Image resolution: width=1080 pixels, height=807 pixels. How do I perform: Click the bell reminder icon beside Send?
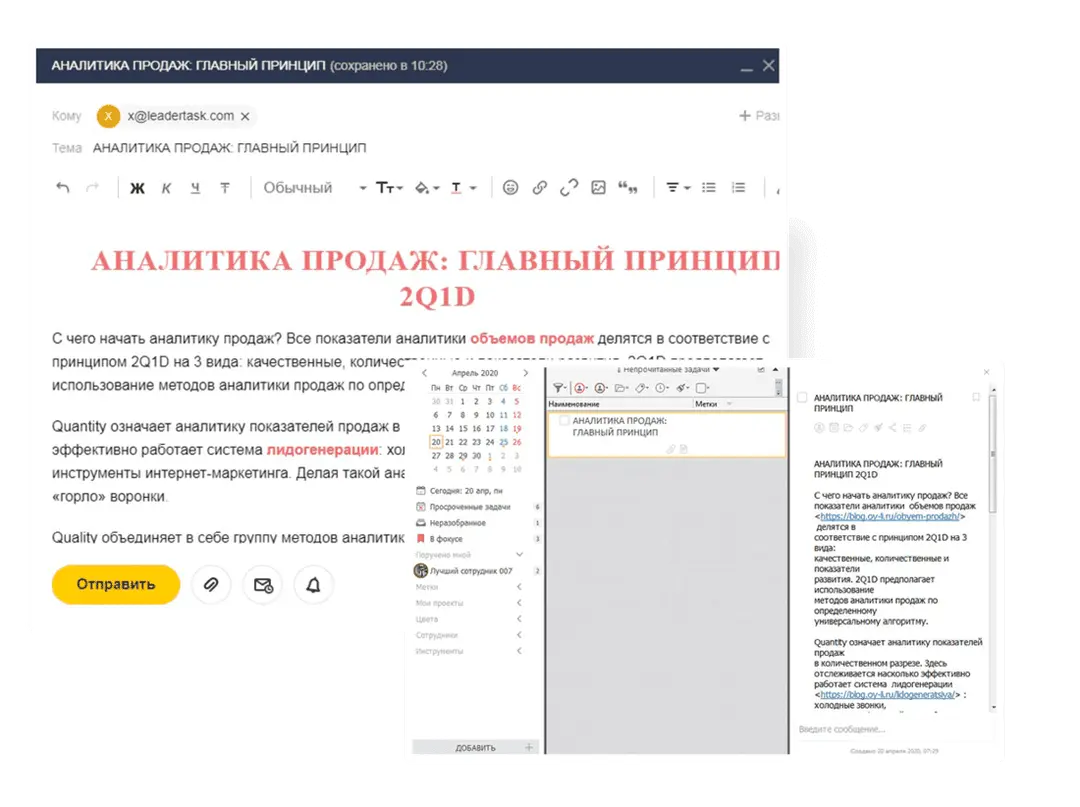313,585
